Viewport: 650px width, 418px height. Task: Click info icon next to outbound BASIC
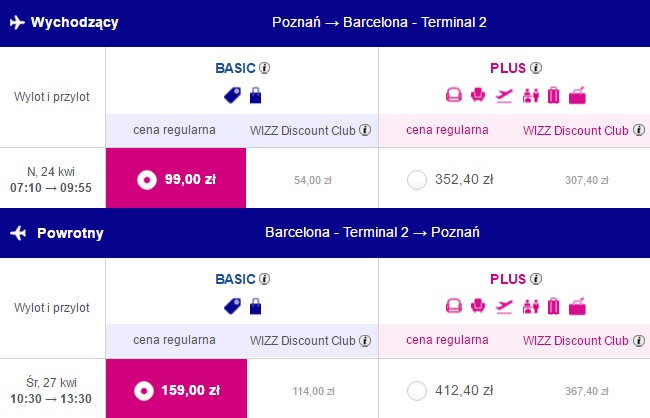pos(264,68)
